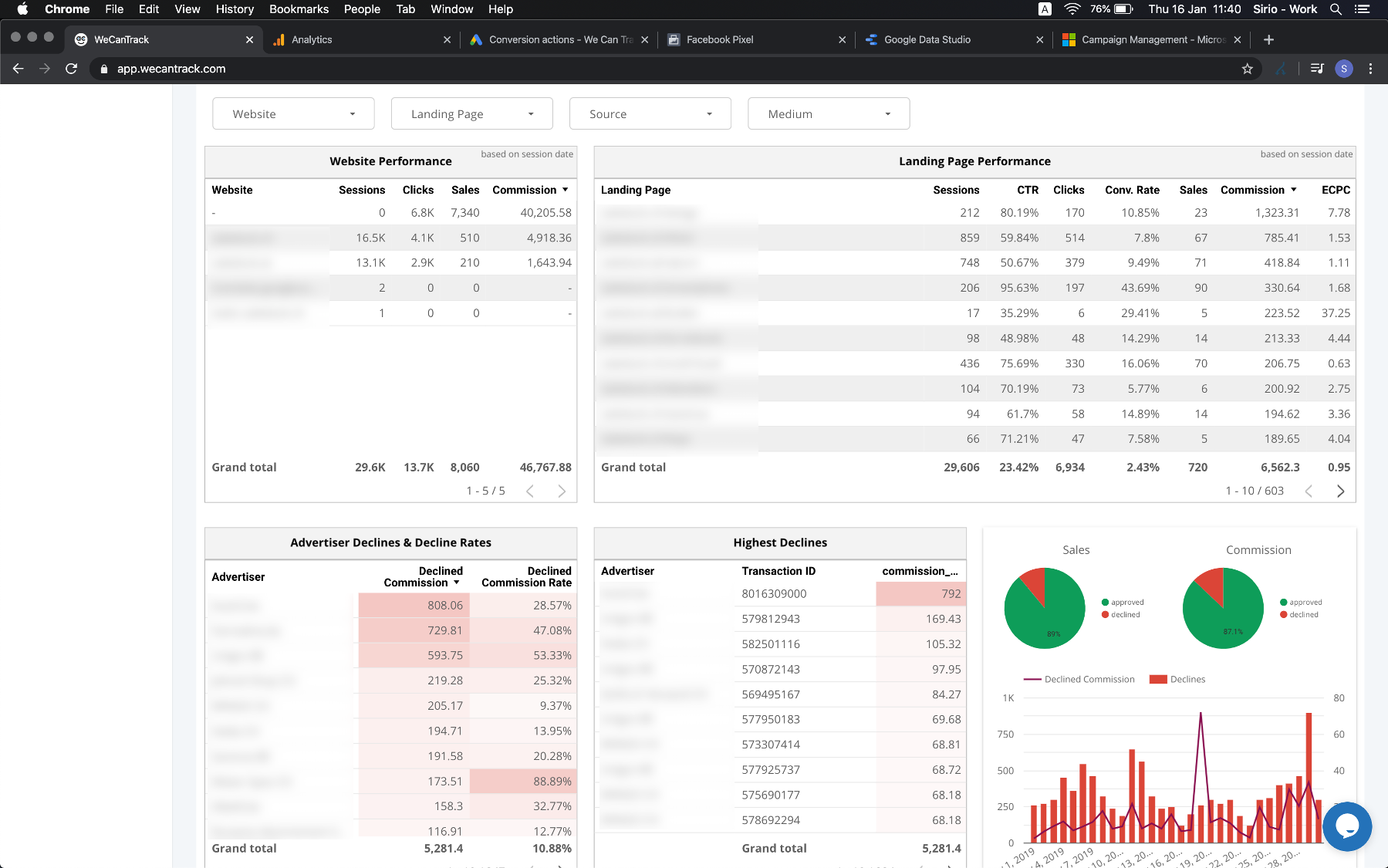Screen dimensions: 1388x868
Task: Sort Website table by Sessions column
Action: [x=361, y=190]
